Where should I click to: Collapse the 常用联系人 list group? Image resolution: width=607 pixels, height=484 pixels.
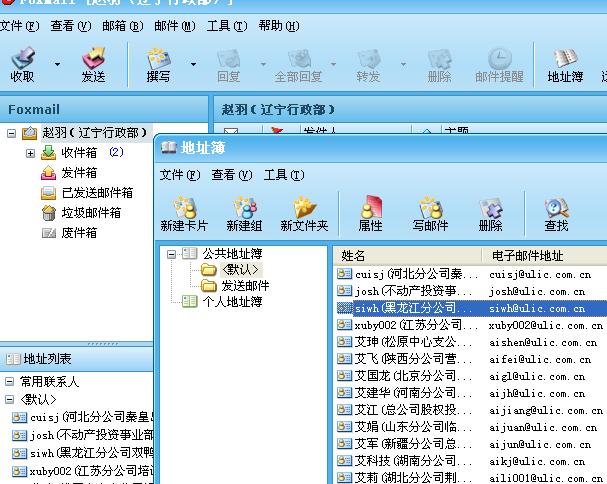point(10,382)
